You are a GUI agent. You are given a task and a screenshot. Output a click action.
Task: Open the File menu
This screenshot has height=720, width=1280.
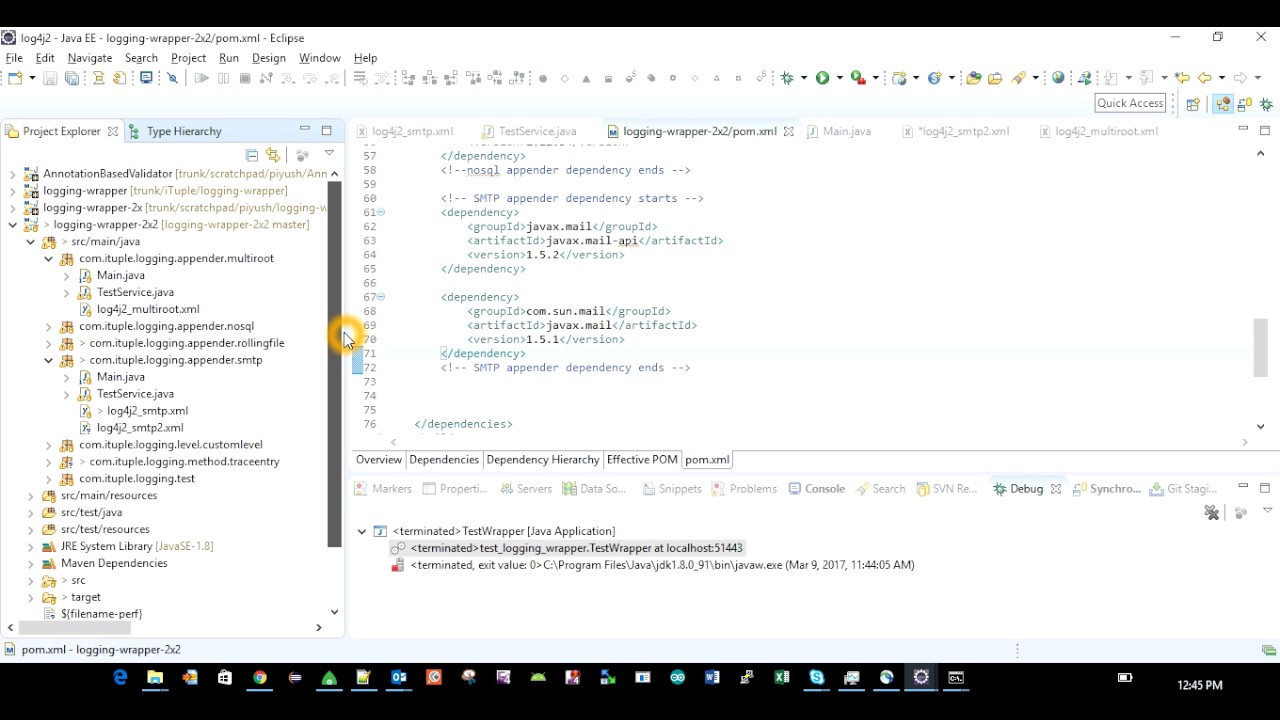coord(14,58)
